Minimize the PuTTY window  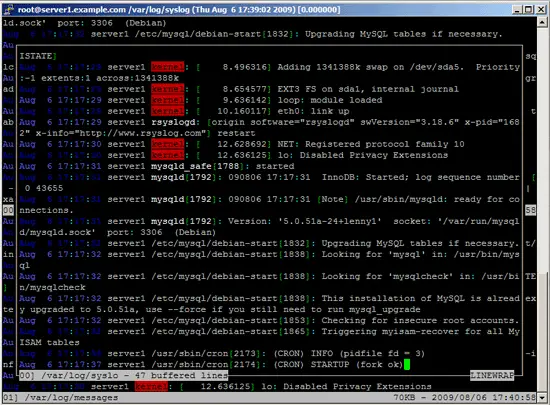point(517,9)
